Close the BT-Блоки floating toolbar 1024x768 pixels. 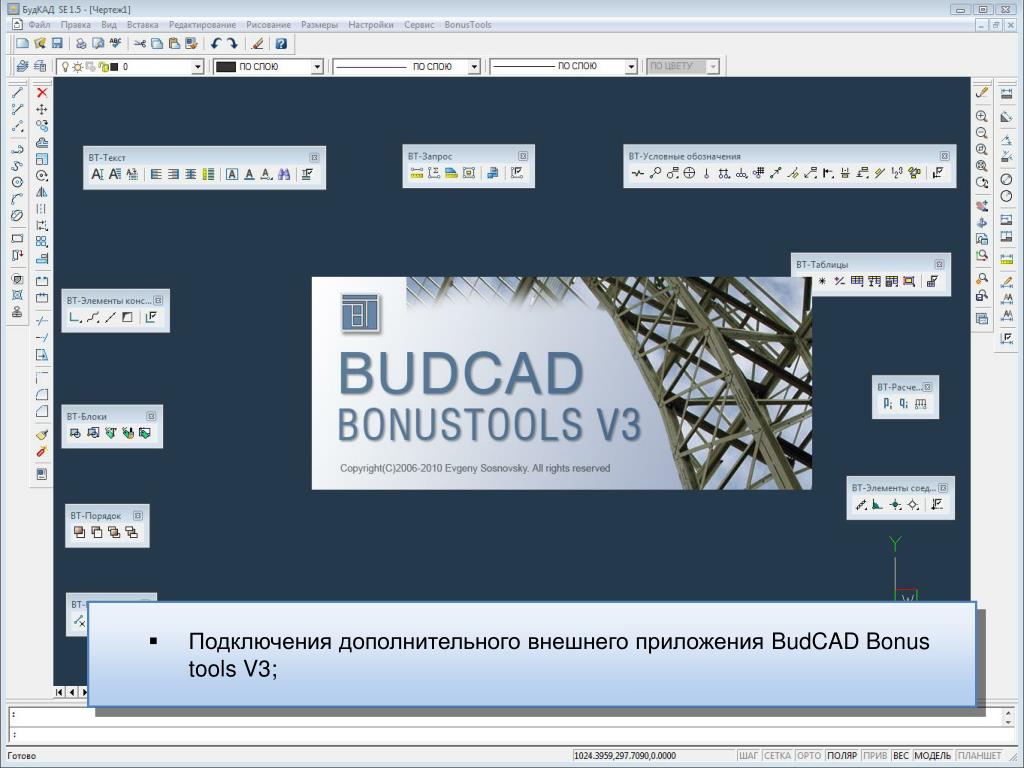click(152, 416)
